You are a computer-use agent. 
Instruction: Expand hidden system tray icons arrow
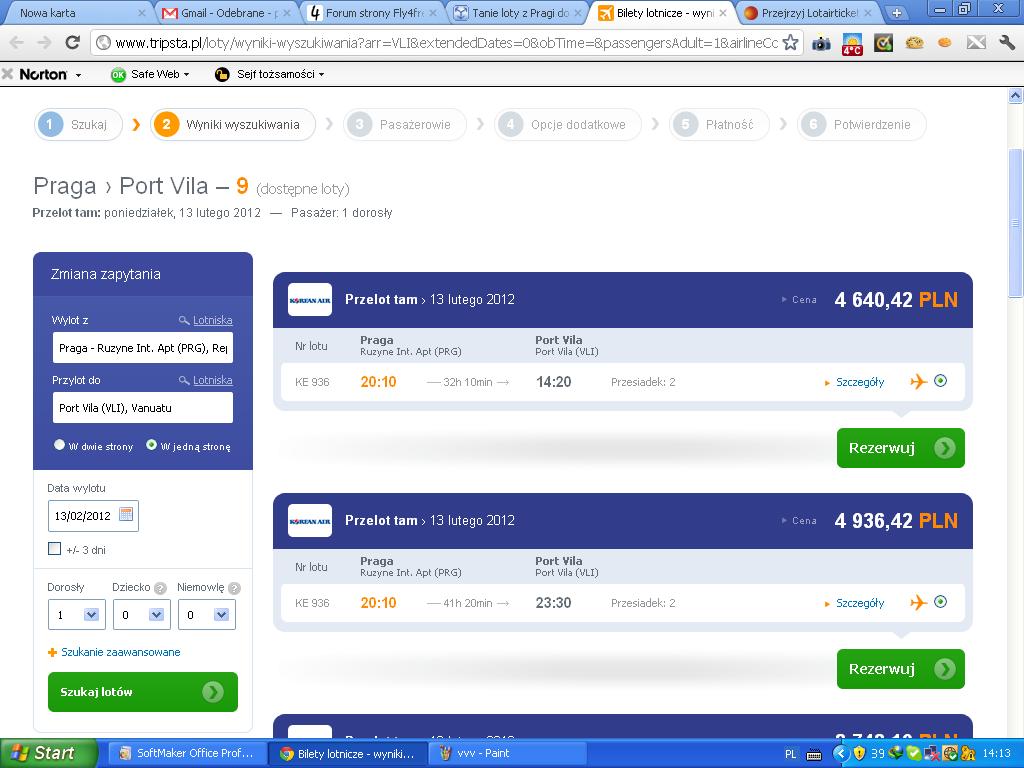click(840, 754)
